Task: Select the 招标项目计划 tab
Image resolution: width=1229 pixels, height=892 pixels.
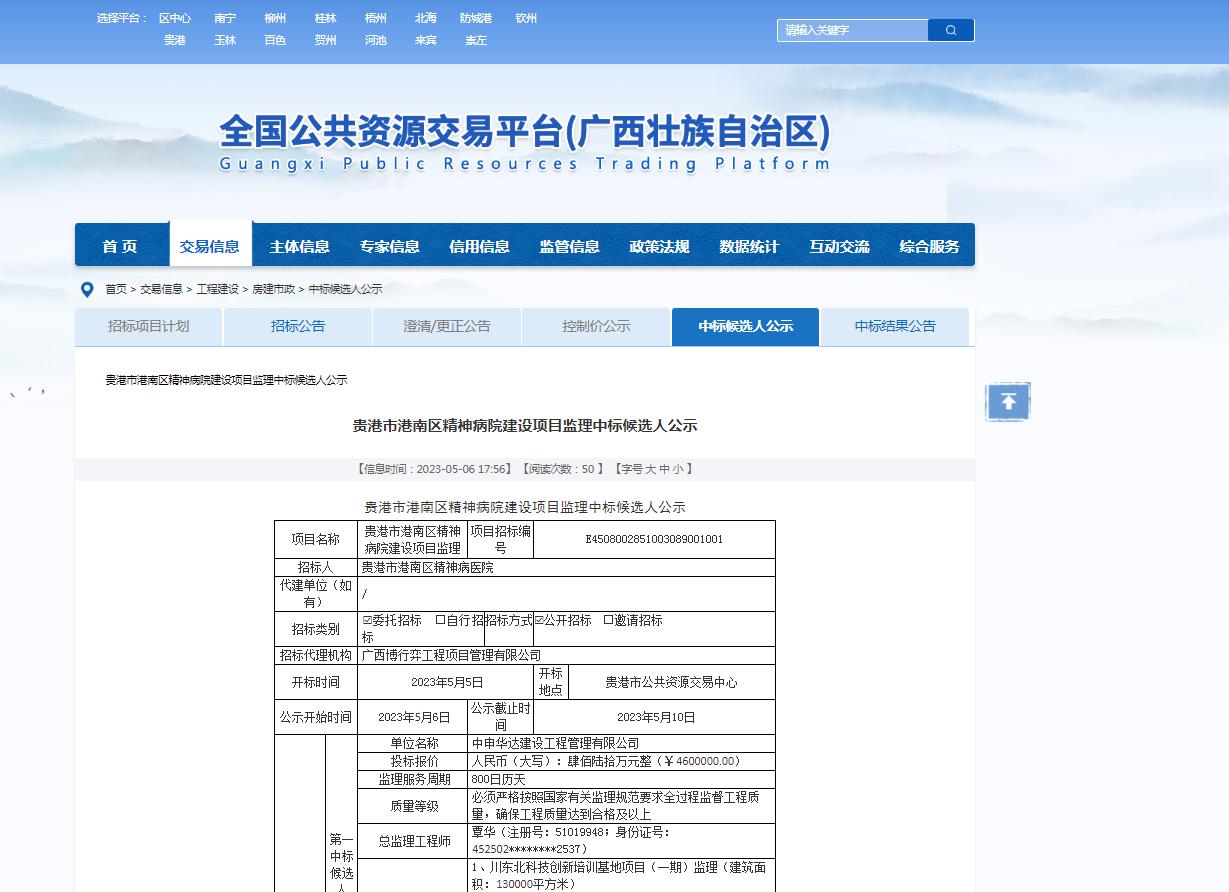Action: tap(148, 326)
